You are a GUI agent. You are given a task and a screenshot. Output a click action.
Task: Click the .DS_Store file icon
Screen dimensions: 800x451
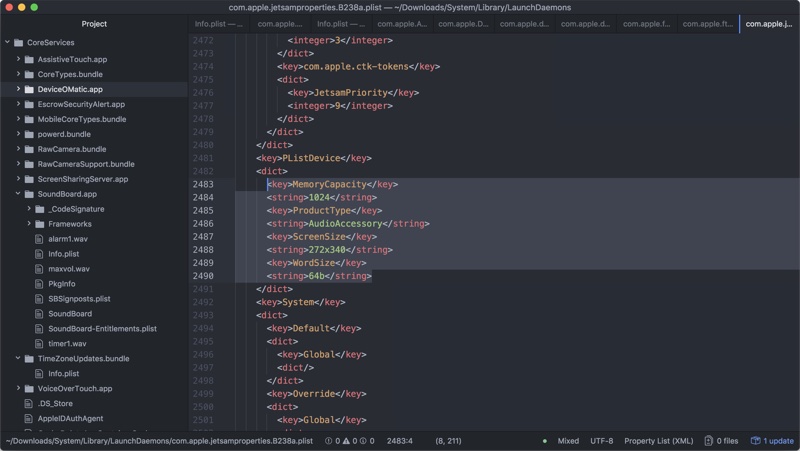tap(29, 404)
